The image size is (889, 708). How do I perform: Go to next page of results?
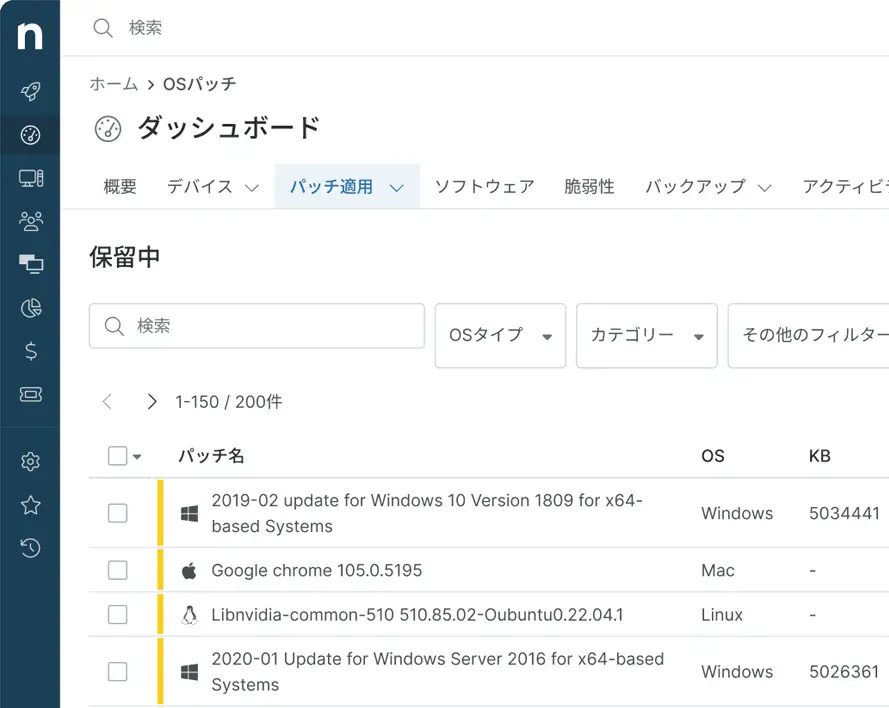(151, 401)
